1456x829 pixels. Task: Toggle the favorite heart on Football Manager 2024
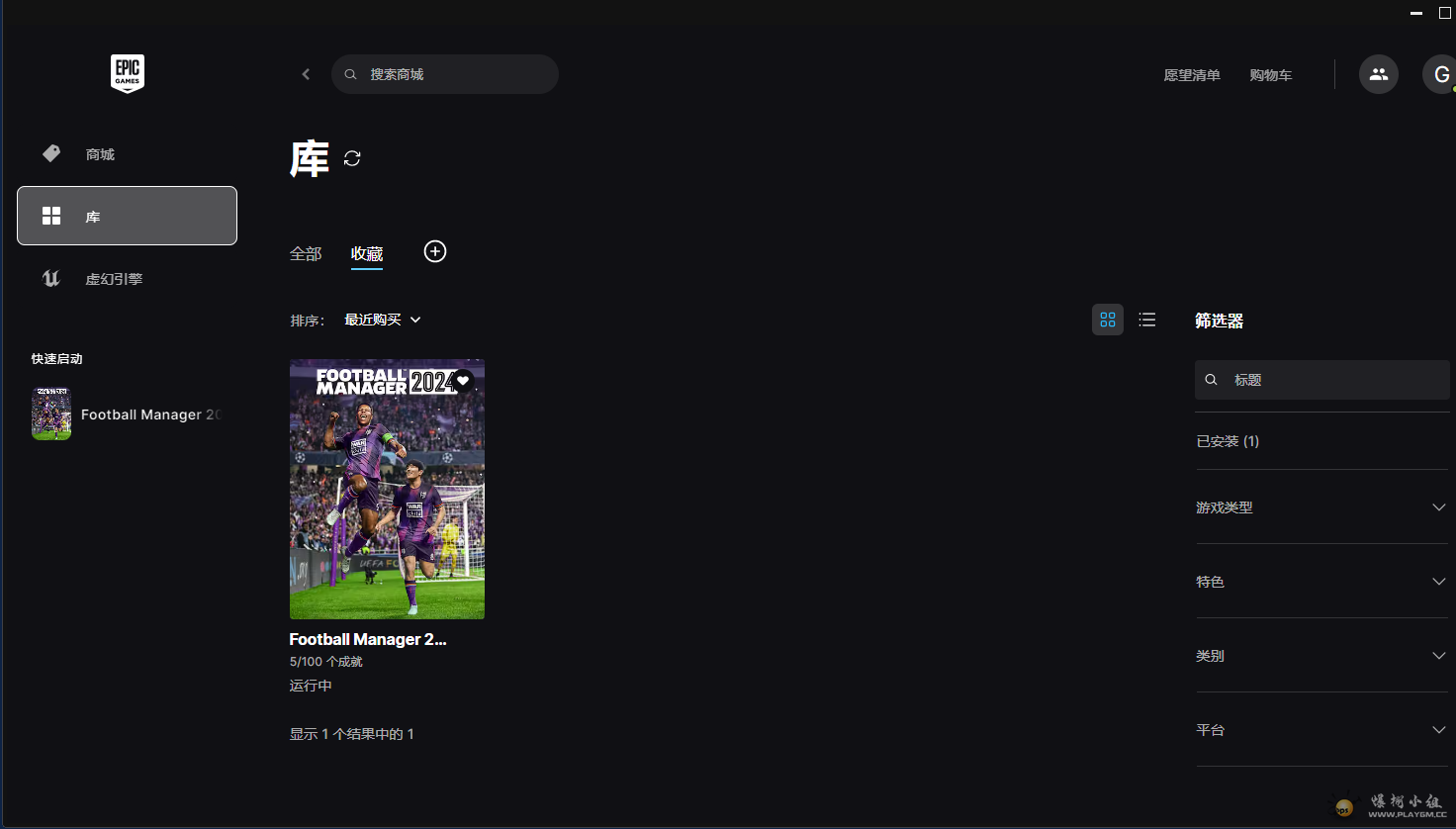pyautogui.click(x=463, y=381)
